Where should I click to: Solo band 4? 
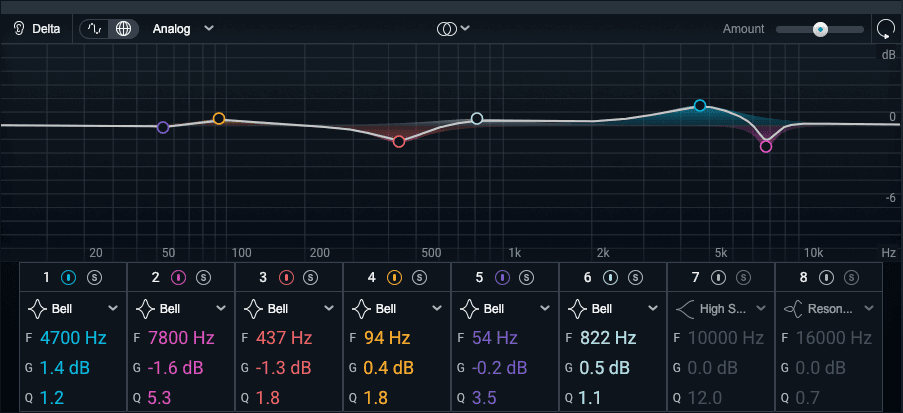pos(419,278)
